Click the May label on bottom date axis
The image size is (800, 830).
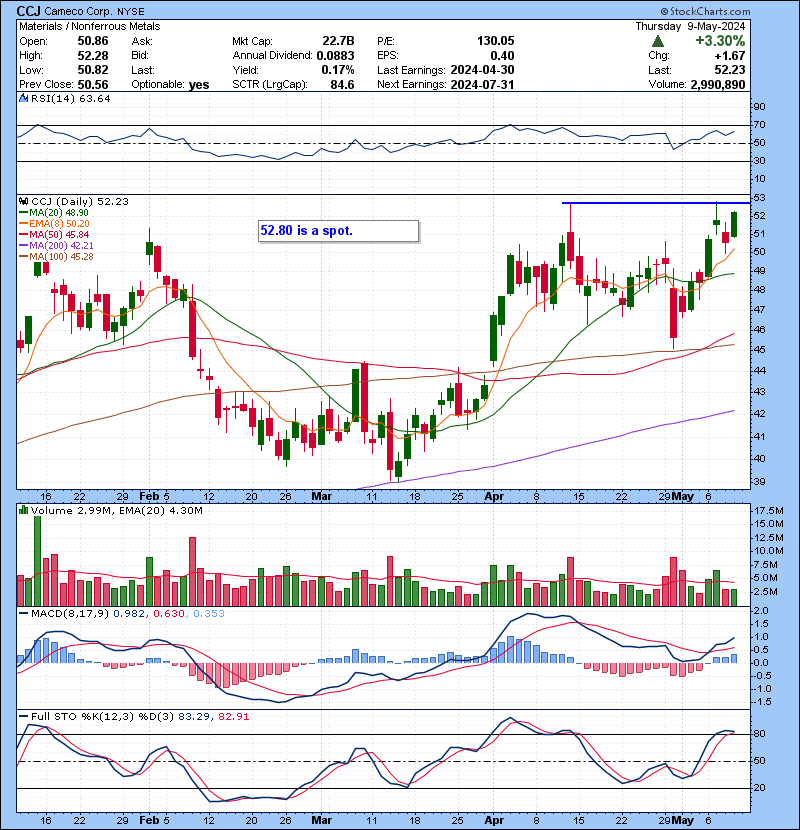[x=682, y=820]
